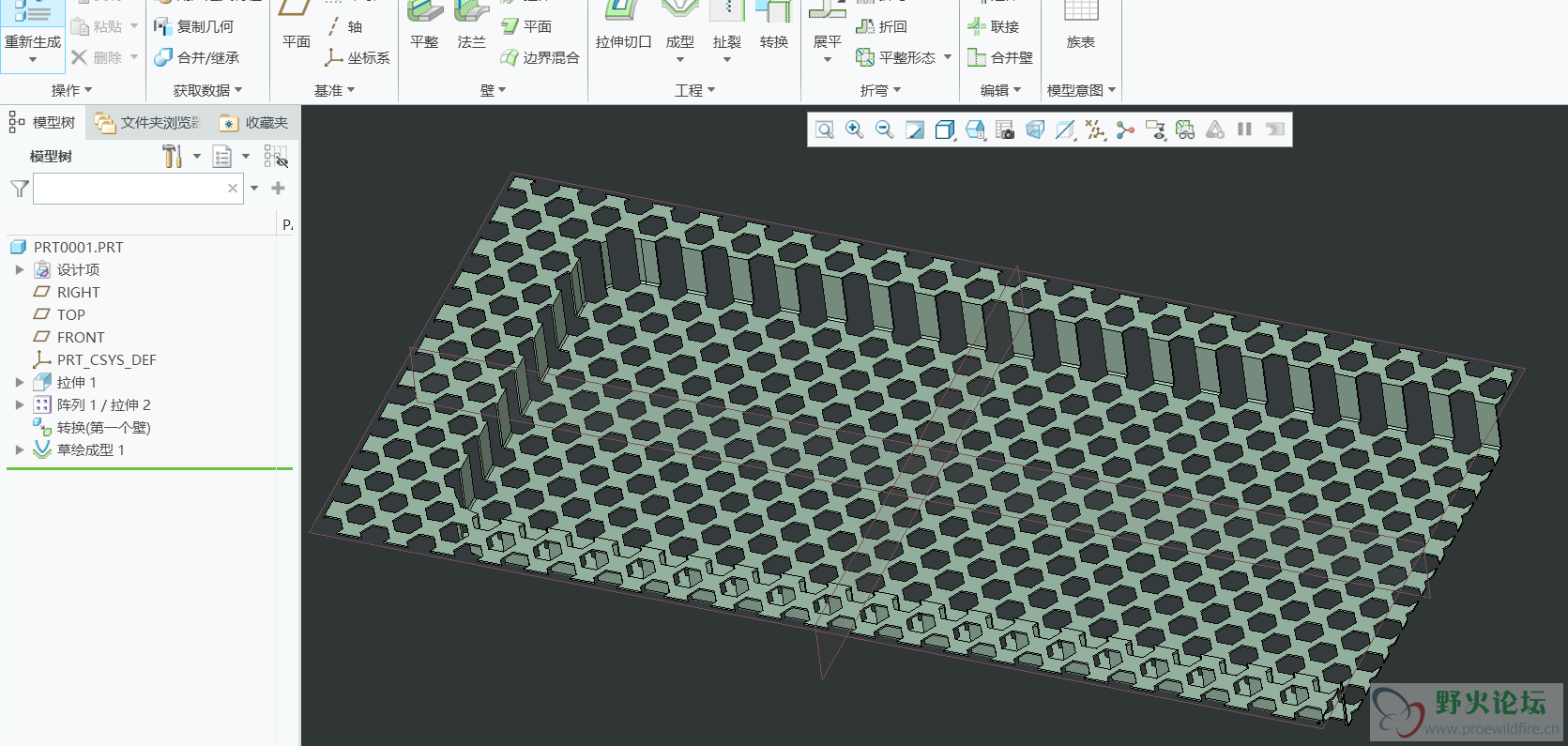Toggle the datum display filters icon
The height and width of the screenshot is (746, 1568).
[x=1095, y=129]
